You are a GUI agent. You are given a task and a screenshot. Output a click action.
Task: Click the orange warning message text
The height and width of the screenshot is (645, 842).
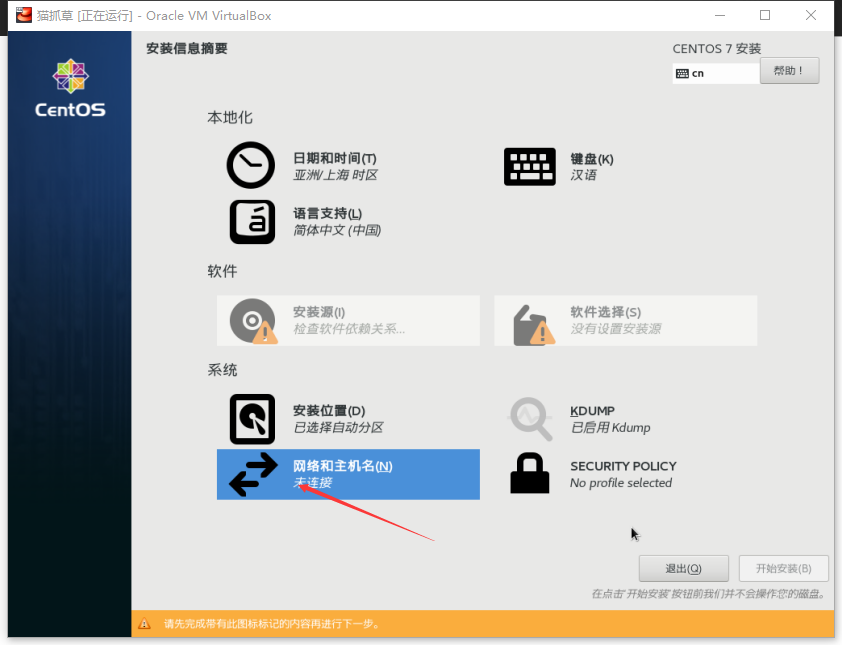272,624
